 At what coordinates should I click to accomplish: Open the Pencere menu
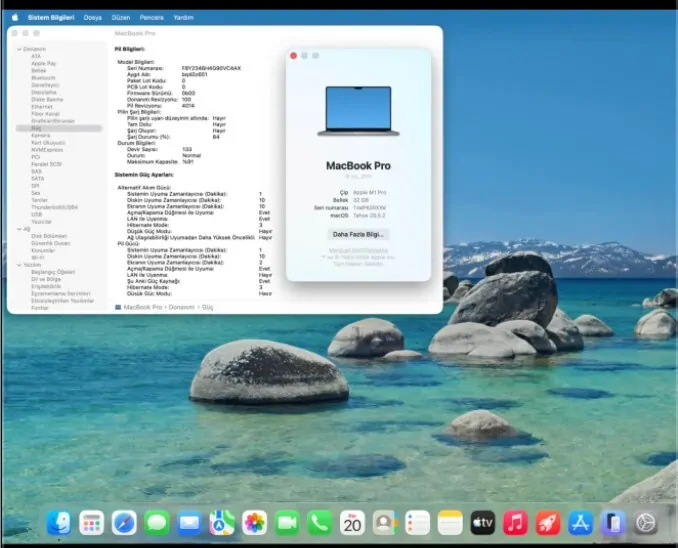(151, 17)
